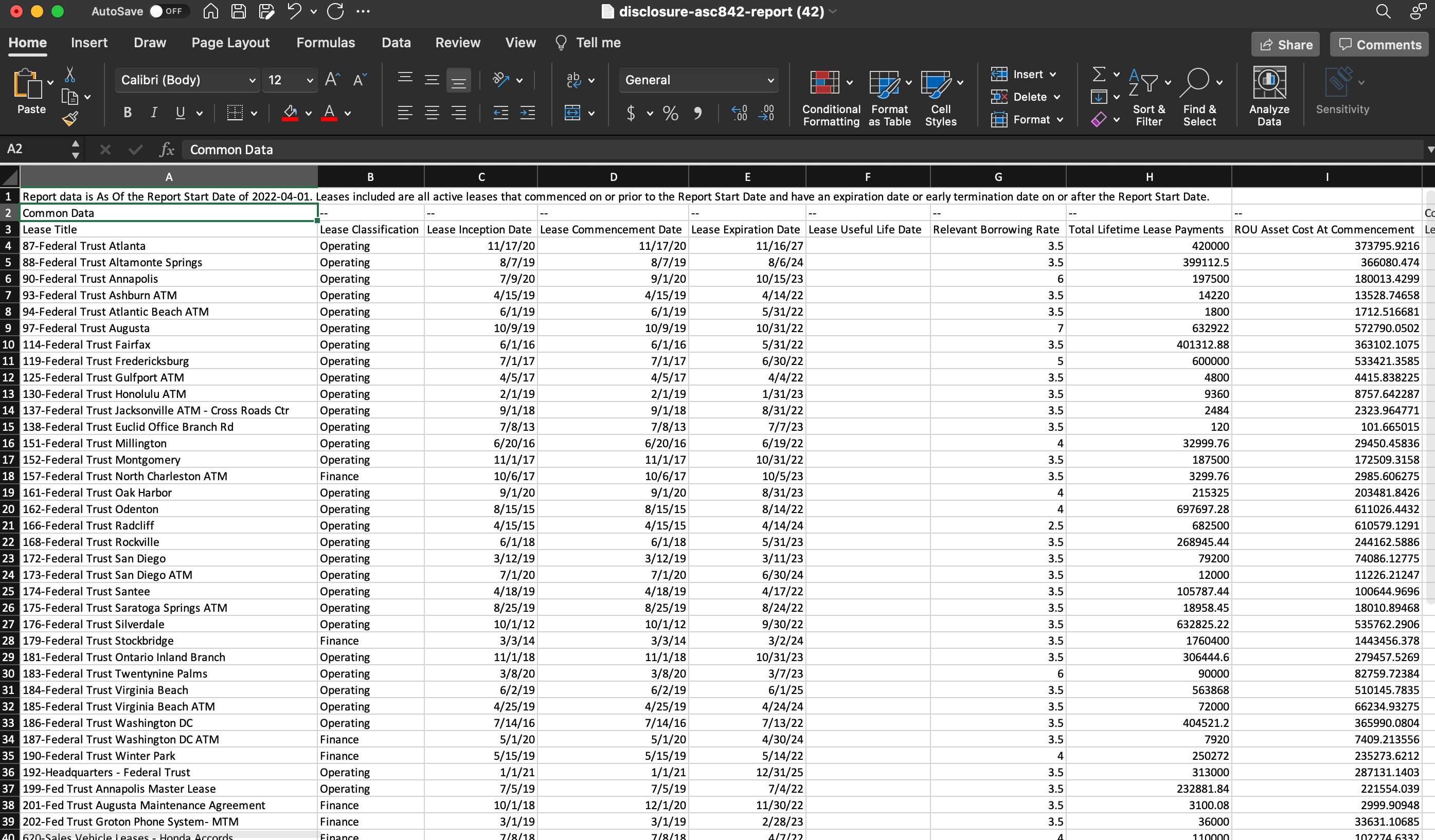
Task: Activate the Format Painter brush
Action: [x=70, y=119]
